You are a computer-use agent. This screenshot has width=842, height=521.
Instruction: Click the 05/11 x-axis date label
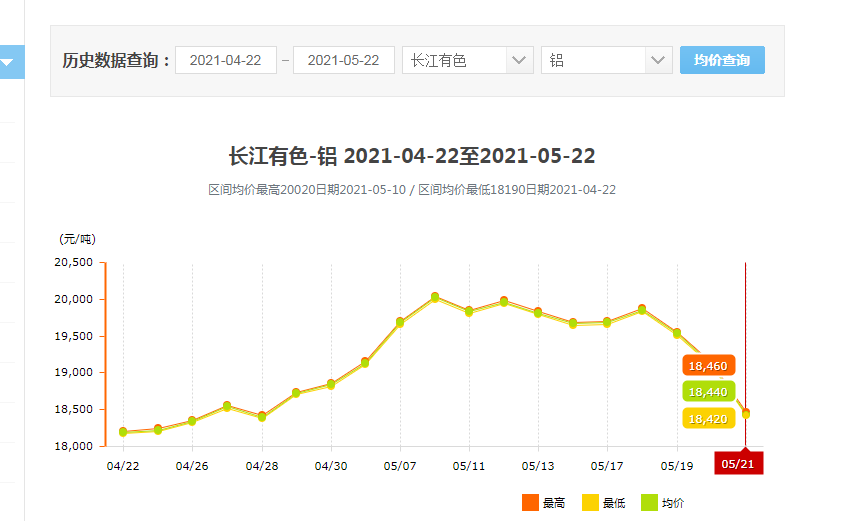click(469, 466)
